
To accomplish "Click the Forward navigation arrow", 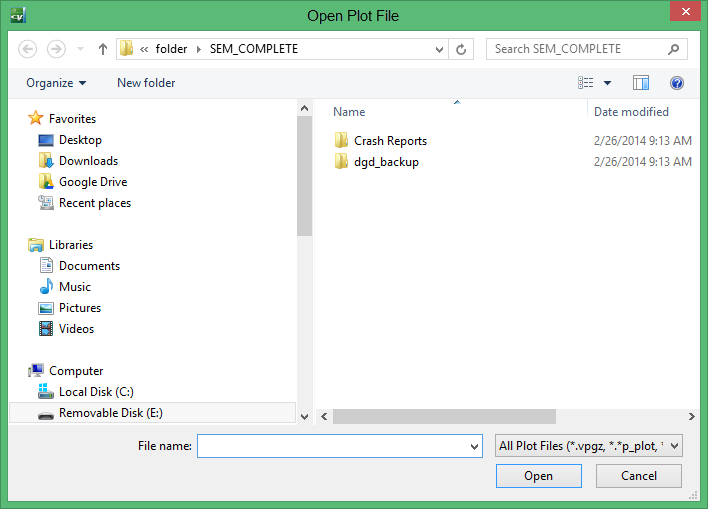I will (x=56, y=49).
